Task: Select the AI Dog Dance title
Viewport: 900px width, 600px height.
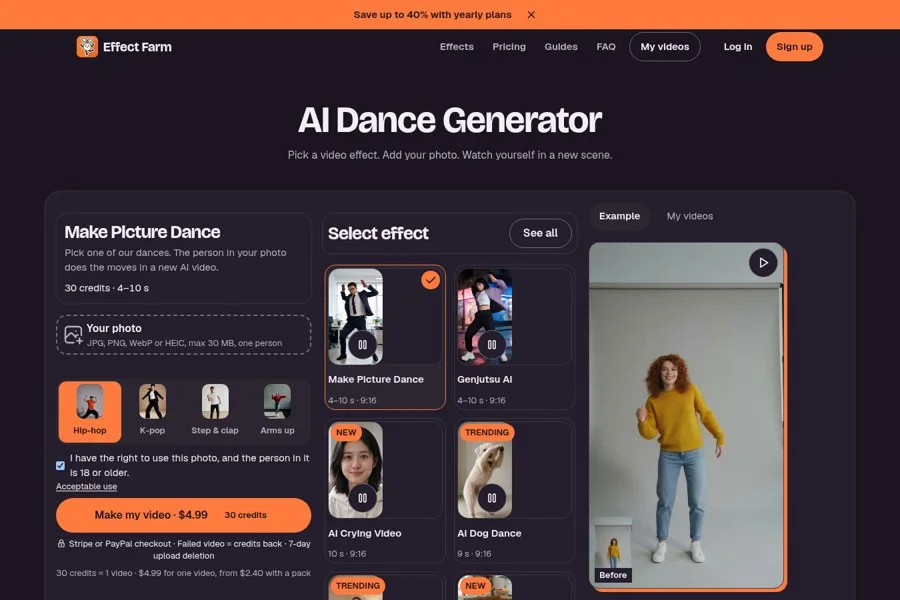Action: click(x=490, y=533)
